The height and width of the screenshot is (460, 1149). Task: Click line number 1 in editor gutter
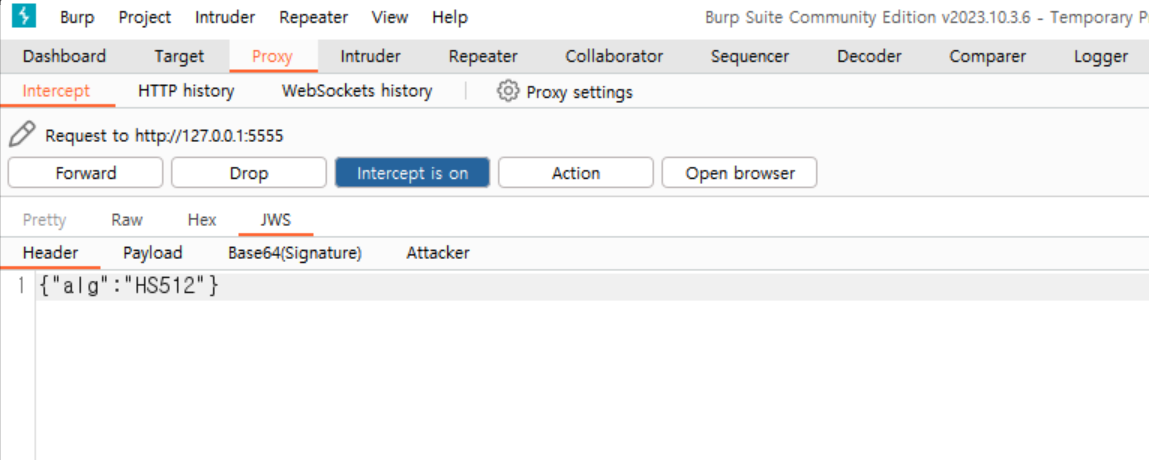(21, 286)
